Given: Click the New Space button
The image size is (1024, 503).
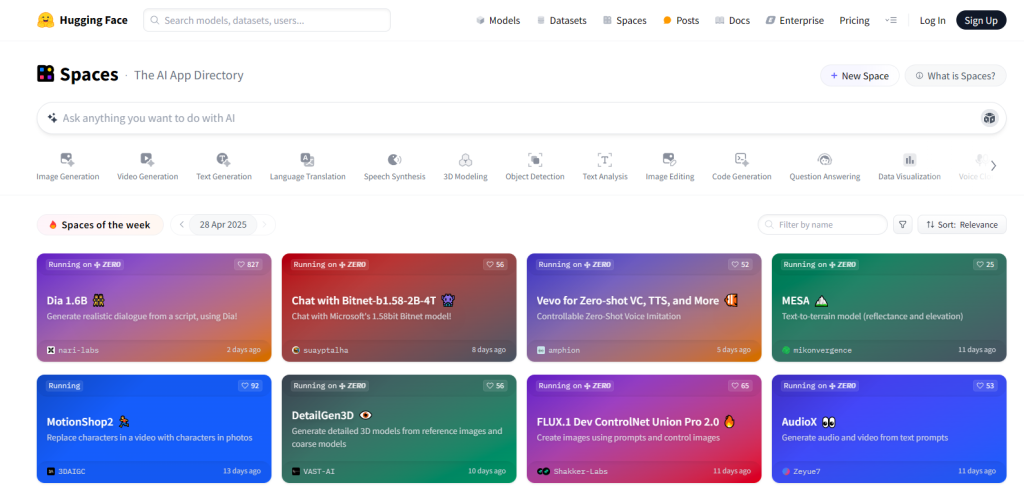Looking at the screenshot, I should coord(859,76).
